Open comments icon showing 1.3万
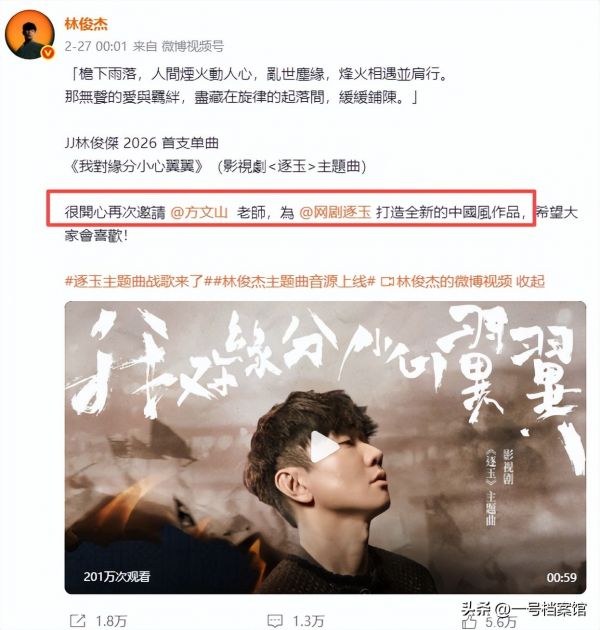Image resolution: width=600 pixels, height=630 pixels. coord(275,621)
